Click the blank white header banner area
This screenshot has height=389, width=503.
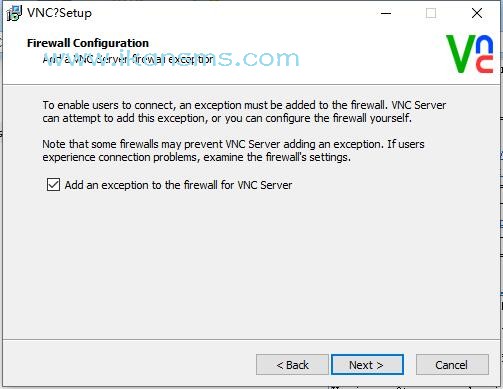coord(350,43)
